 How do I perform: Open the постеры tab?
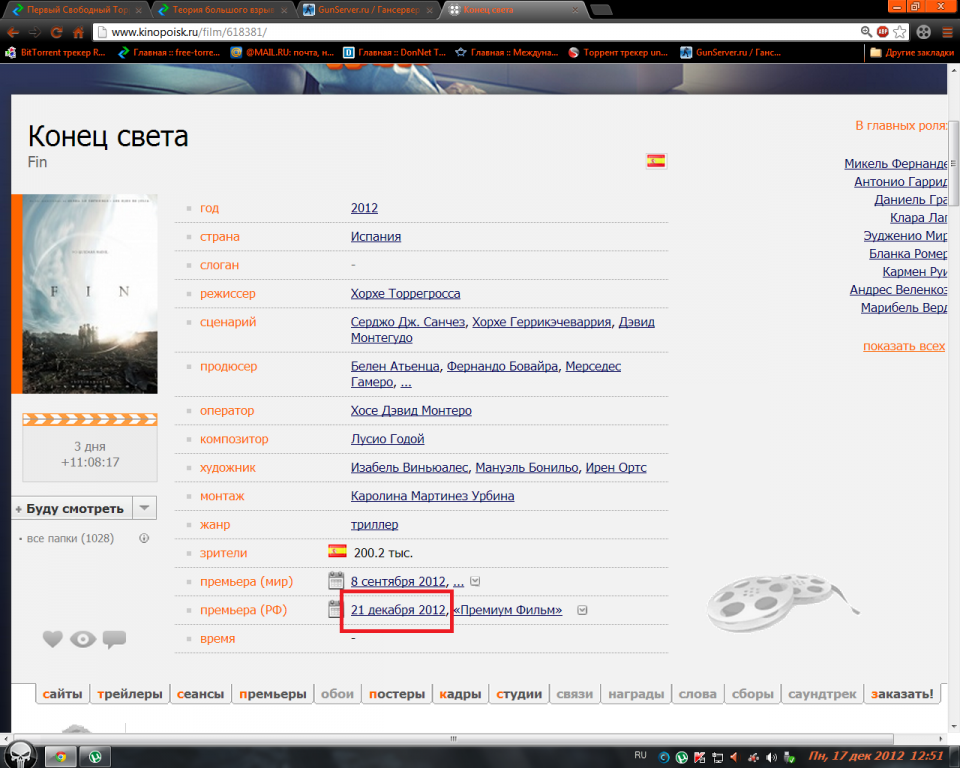pyautogui.click(x=397, y=694)
